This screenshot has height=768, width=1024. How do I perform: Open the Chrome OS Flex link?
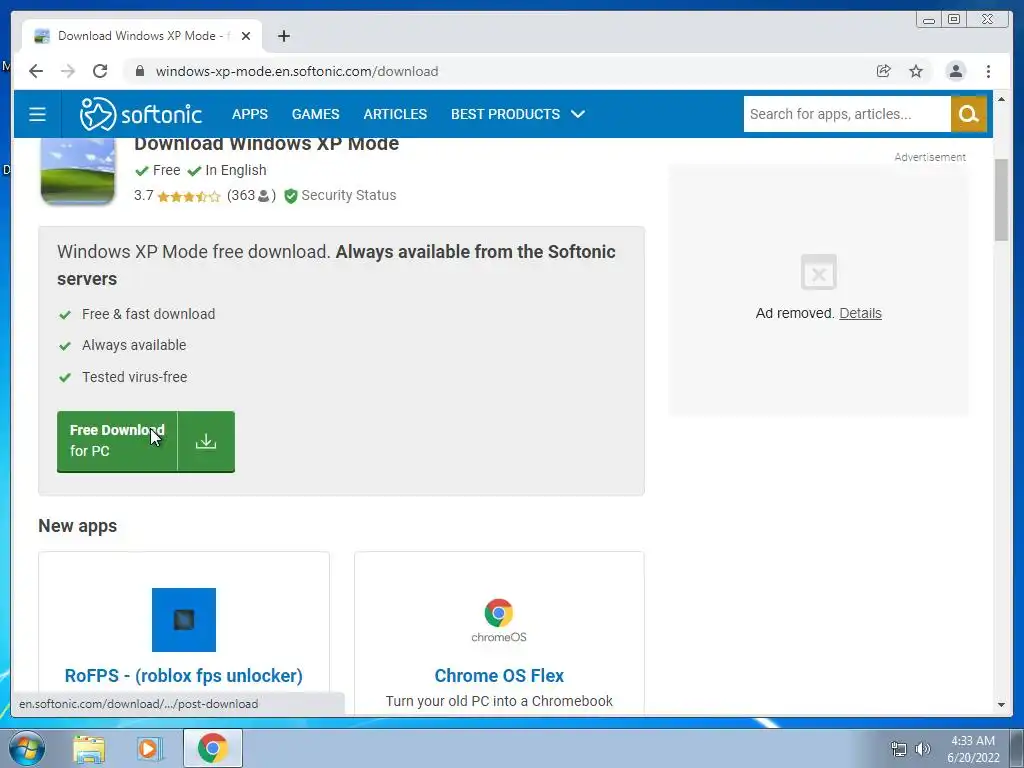coord(499,676)
